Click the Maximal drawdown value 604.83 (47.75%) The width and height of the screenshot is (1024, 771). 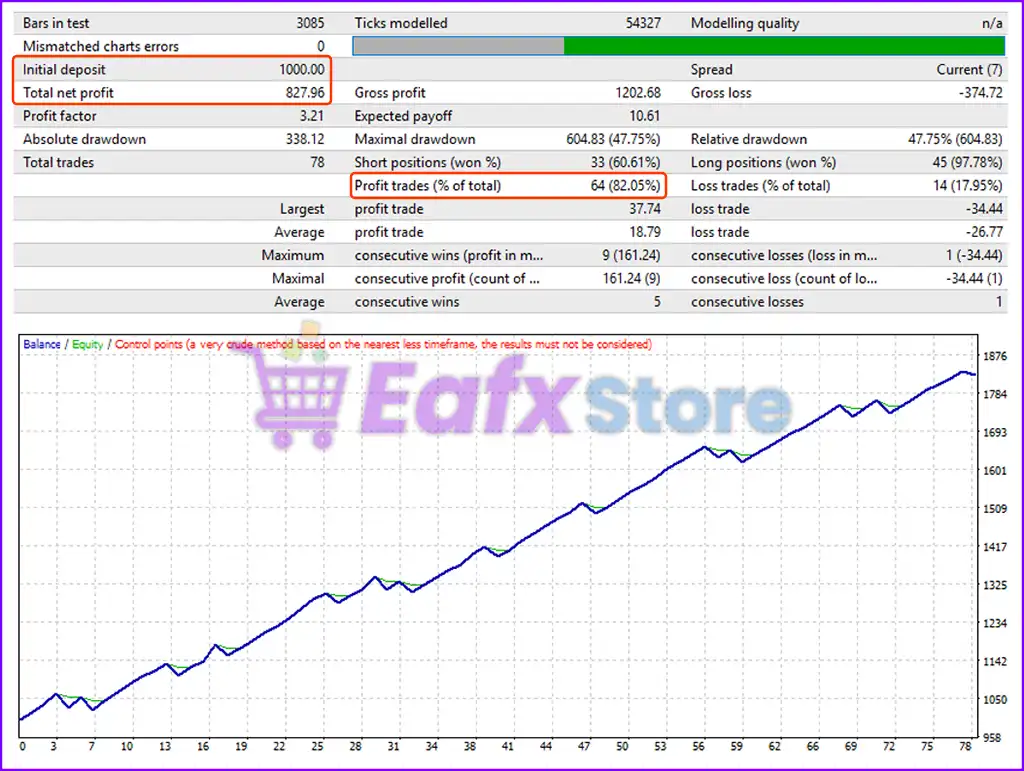[x=613, y=139]
